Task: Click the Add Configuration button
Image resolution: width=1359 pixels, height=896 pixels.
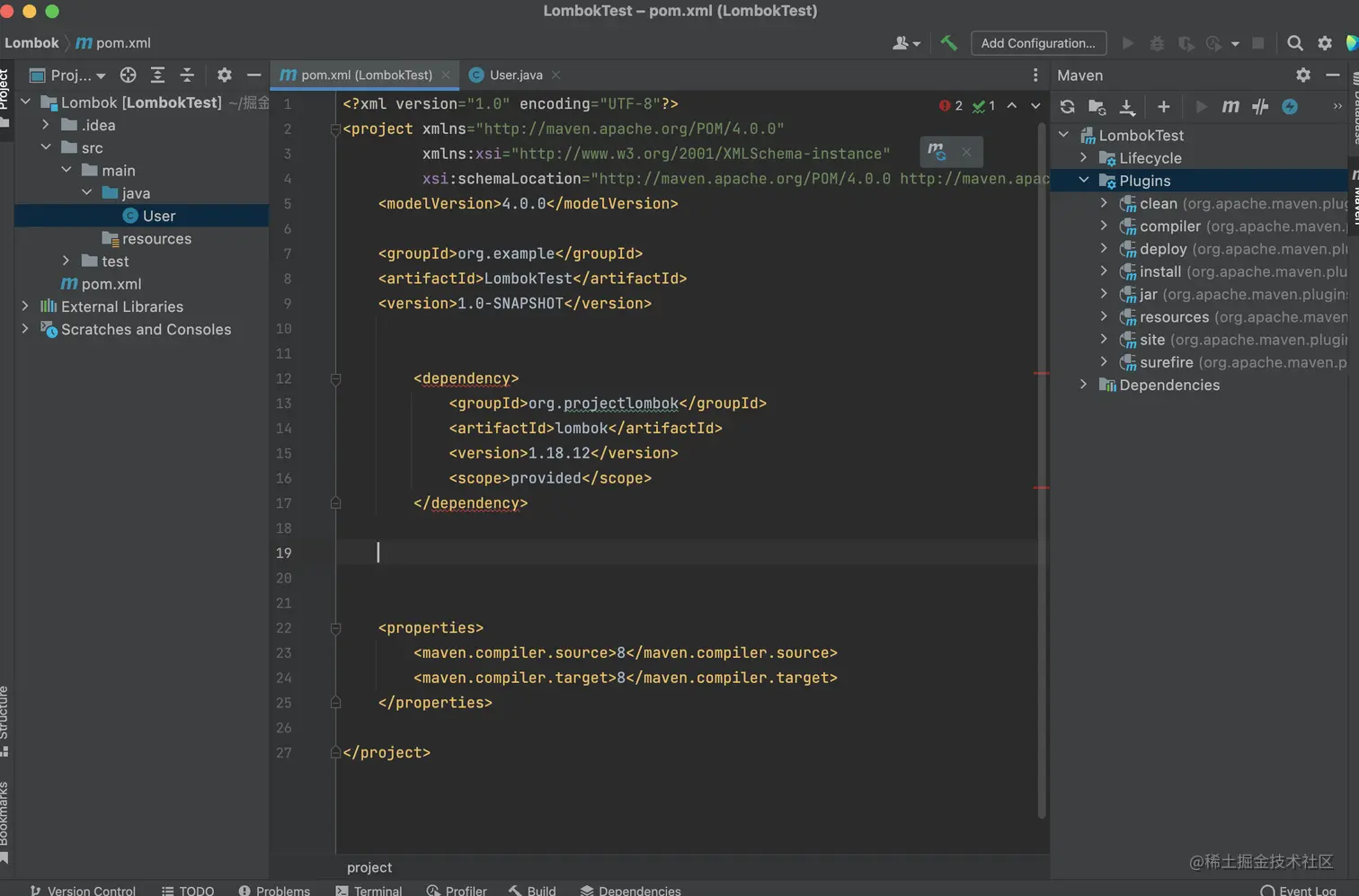Action: [x=1037, y=43]
